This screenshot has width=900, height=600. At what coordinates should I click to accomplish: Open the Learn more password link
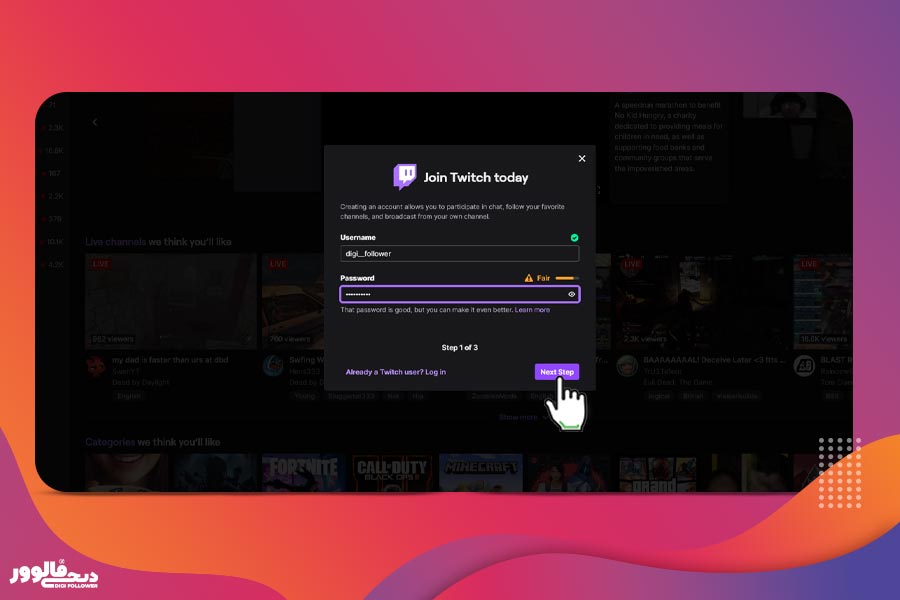click(532, 310)
